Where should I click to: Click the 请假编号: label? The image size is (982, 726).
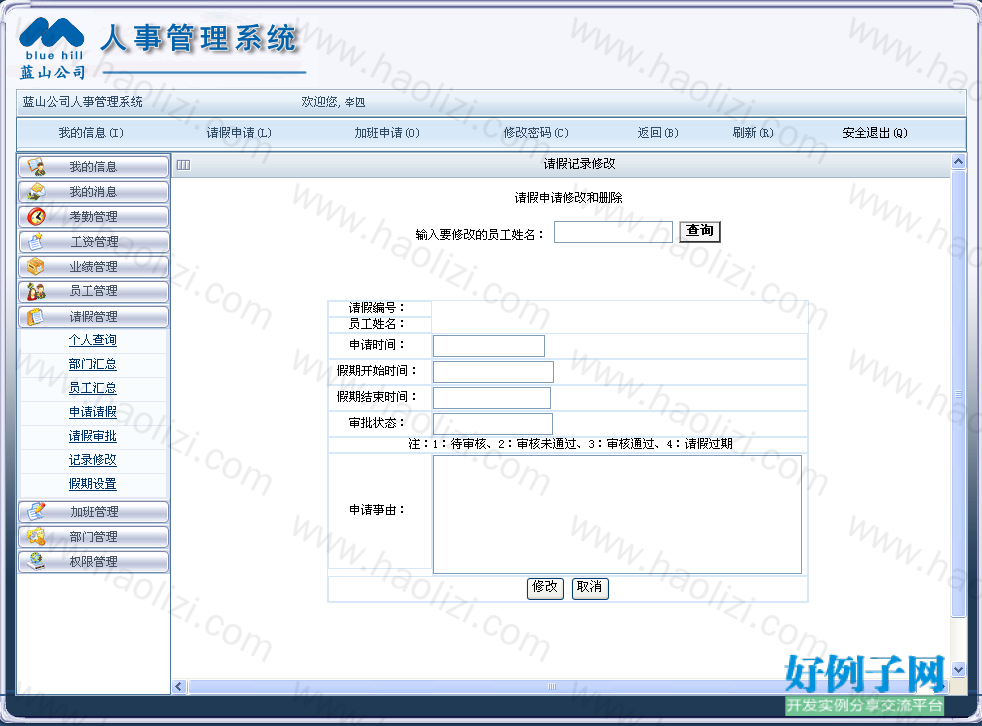click(x=376, y=308)
